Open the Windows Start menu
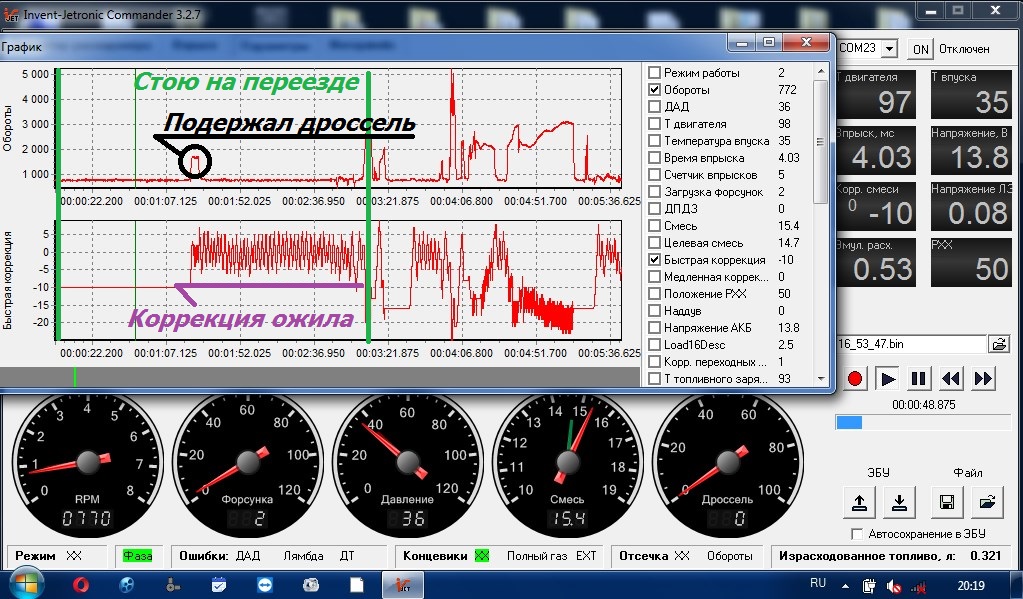 [25, 583]
